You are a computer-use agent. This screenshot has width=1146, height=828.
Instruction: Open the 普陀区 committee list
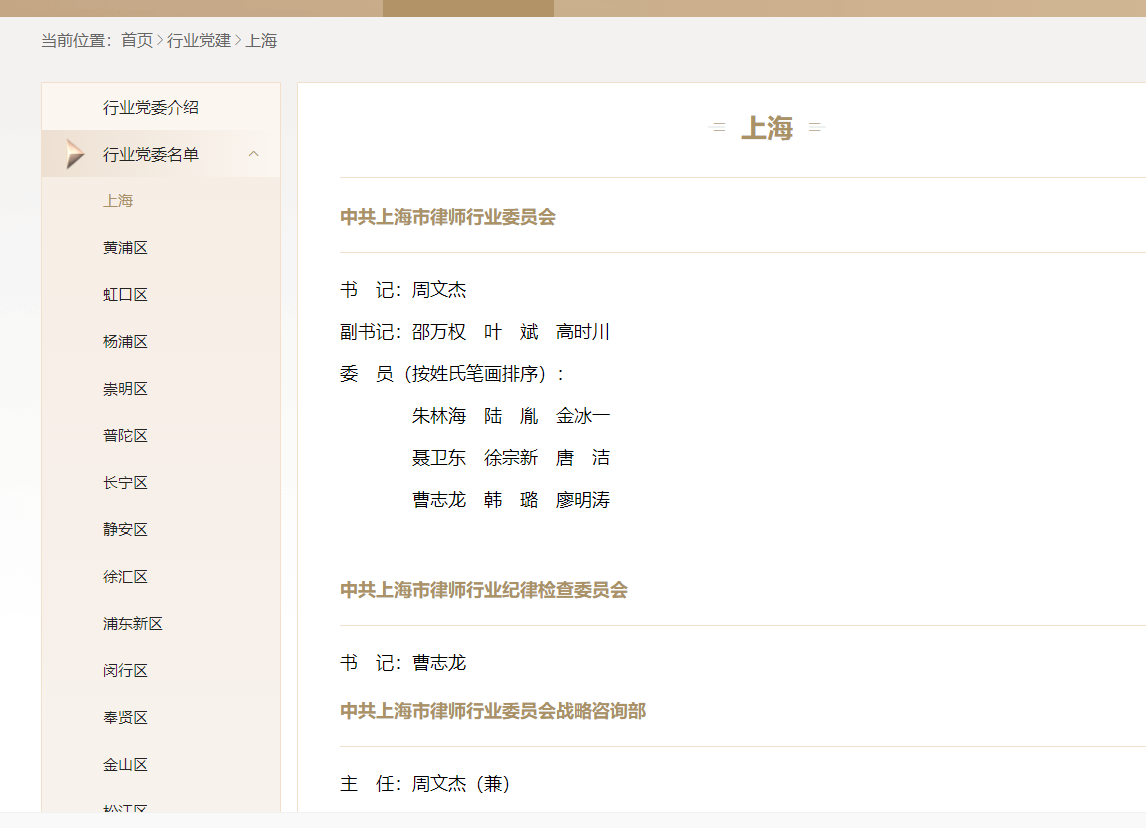[125, 435]
